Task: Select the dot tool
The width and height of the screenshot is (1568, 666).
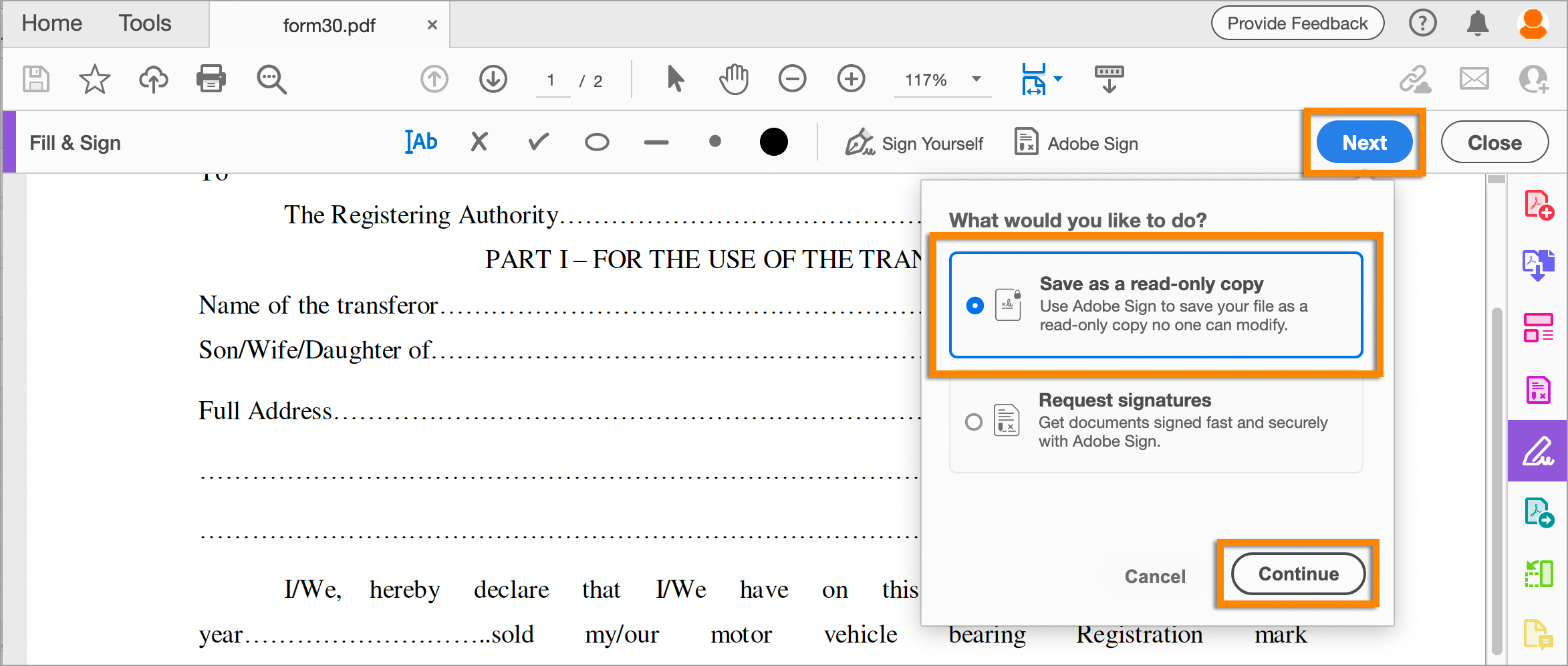Action: click(x=715, y=141)
